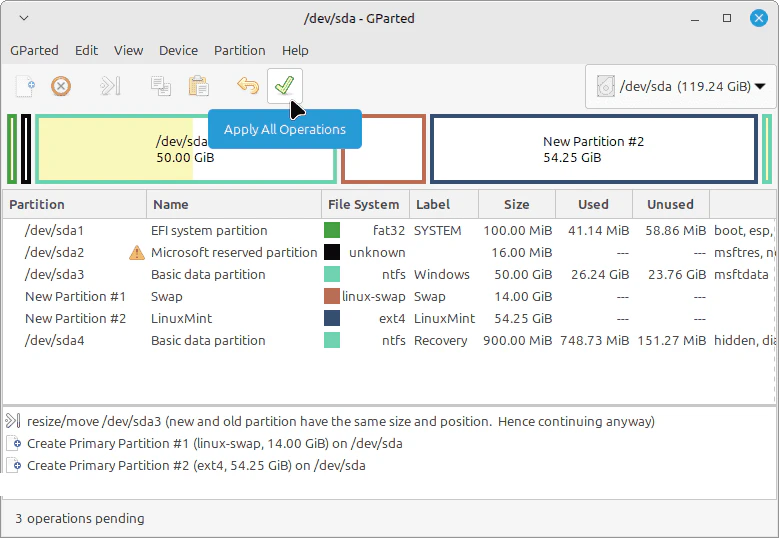This screenshot has width=779, height=538.
Task: Click the Name column header
Action: (234, 205)
